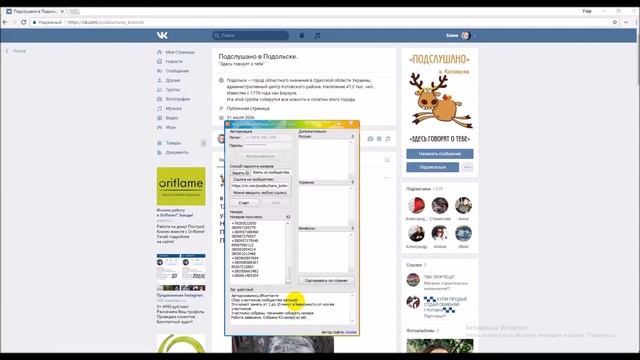Select the Взять из сообщества tab in parser

pos(271,173)
